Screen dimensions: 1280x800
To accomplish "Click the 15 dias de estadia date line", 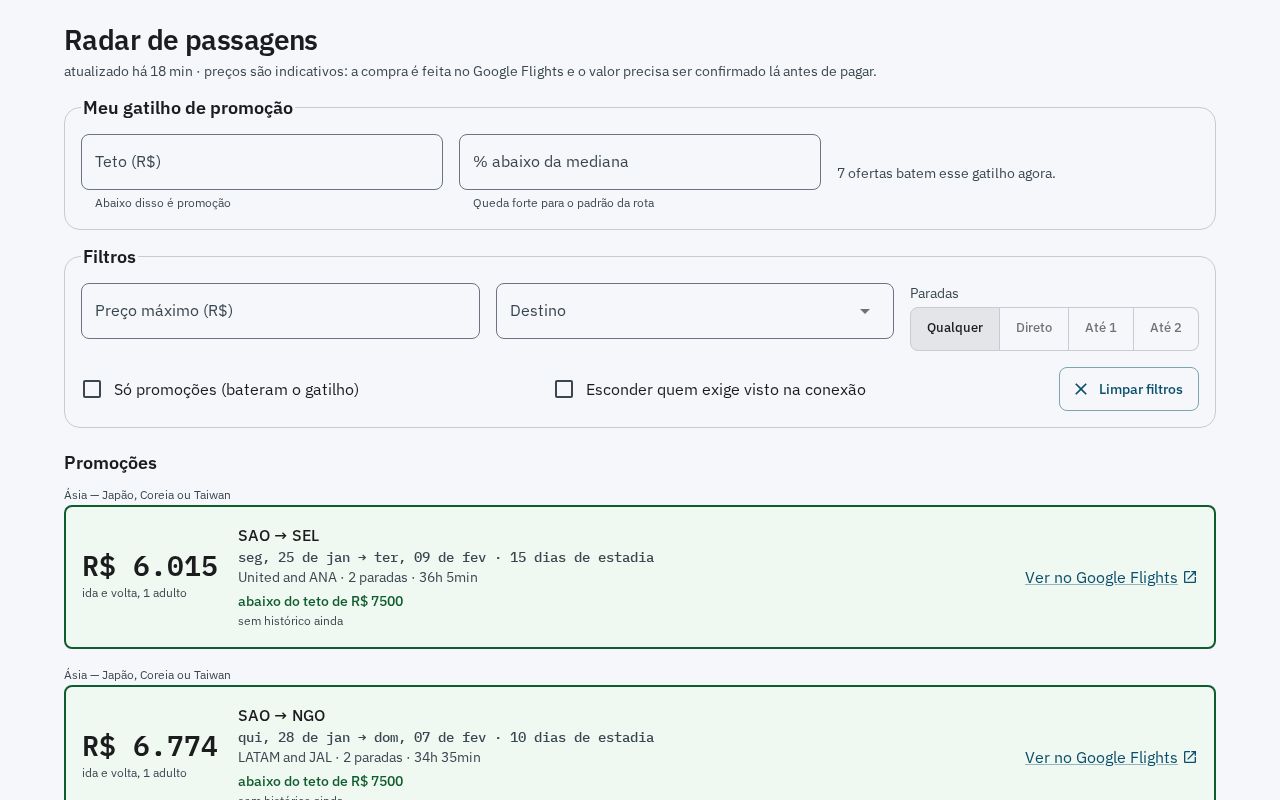I will [446, 557].
